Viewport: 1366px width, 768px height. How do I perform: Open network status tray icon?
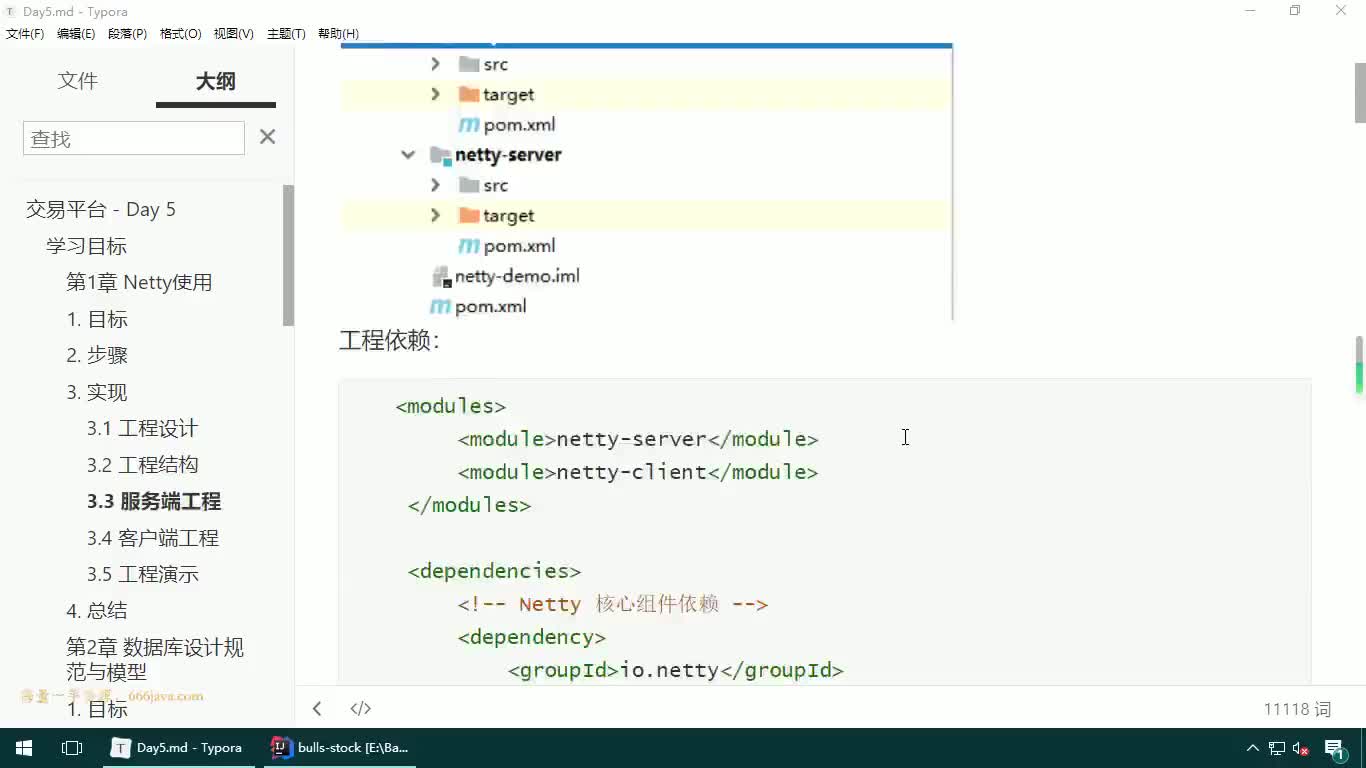1277,748
